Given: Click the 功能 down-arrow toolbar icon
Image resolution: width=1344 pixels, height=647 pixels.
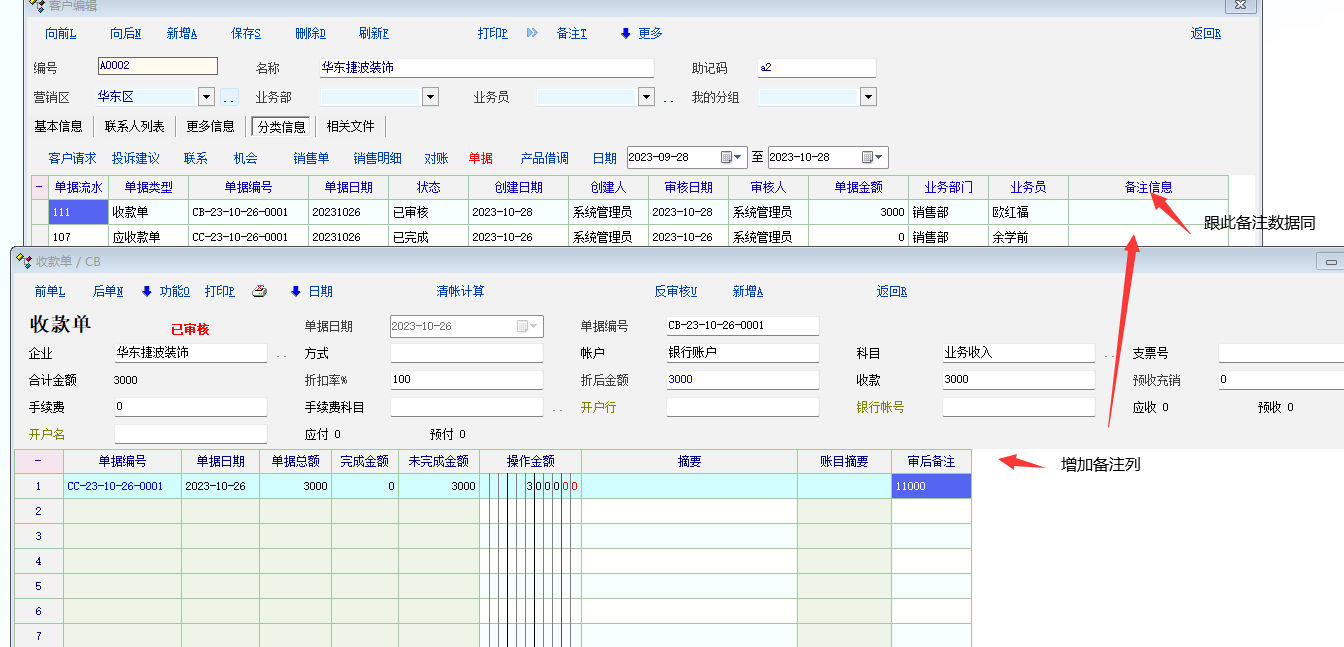Looking at the screenshot, I should click(147, 292).
